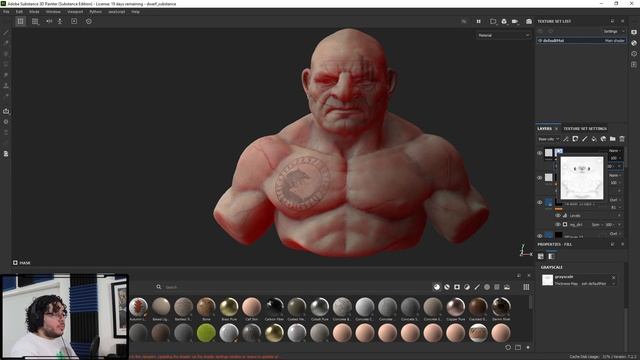Image resolution: width=640 pixels, height=360 pixels.
Task: Select the Material Picker tool
Action: [6, 96]
